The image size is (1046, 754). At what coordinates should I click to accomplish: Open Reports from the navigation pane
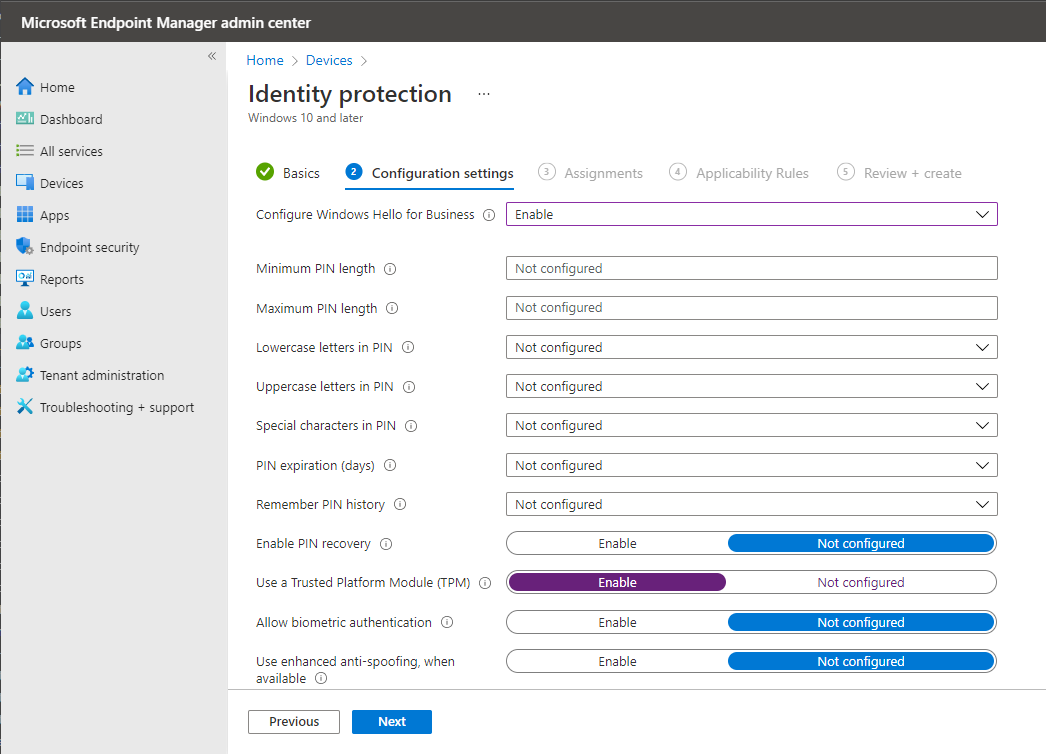tap(61, 279)
